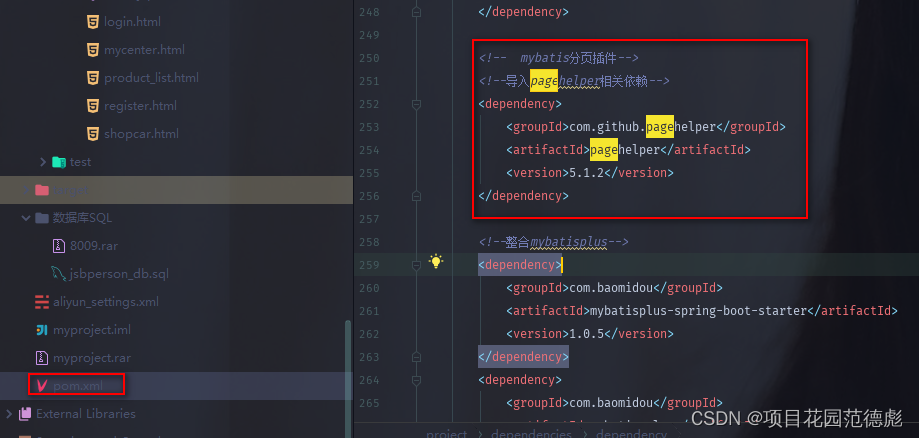
Task: Fold the dependency block at line 259
Action: point(416,265)
